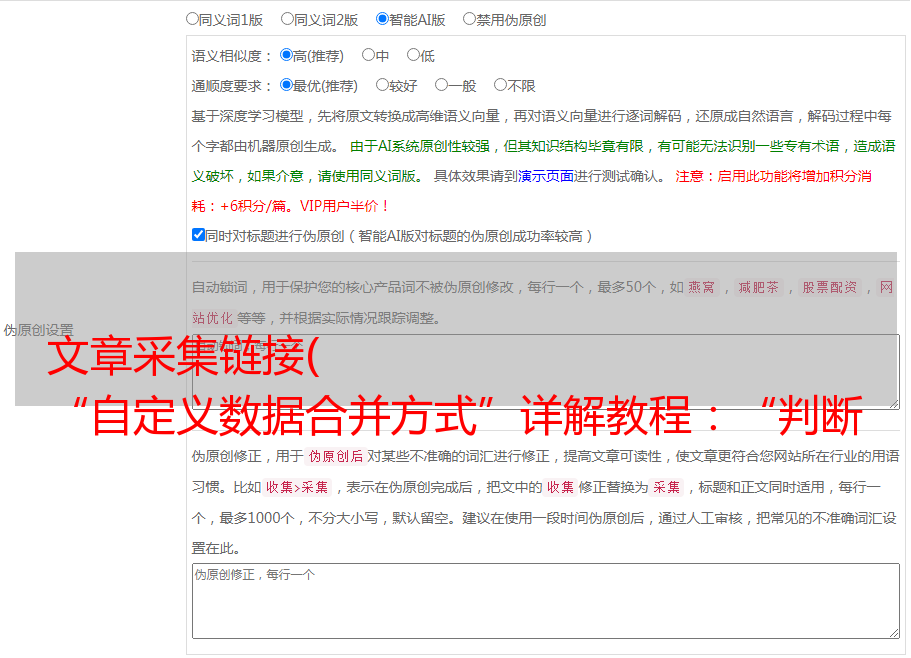Select the 同义词2版 radio option
Image resolution: width=911 pixels, height=658 pixels.
287,18
